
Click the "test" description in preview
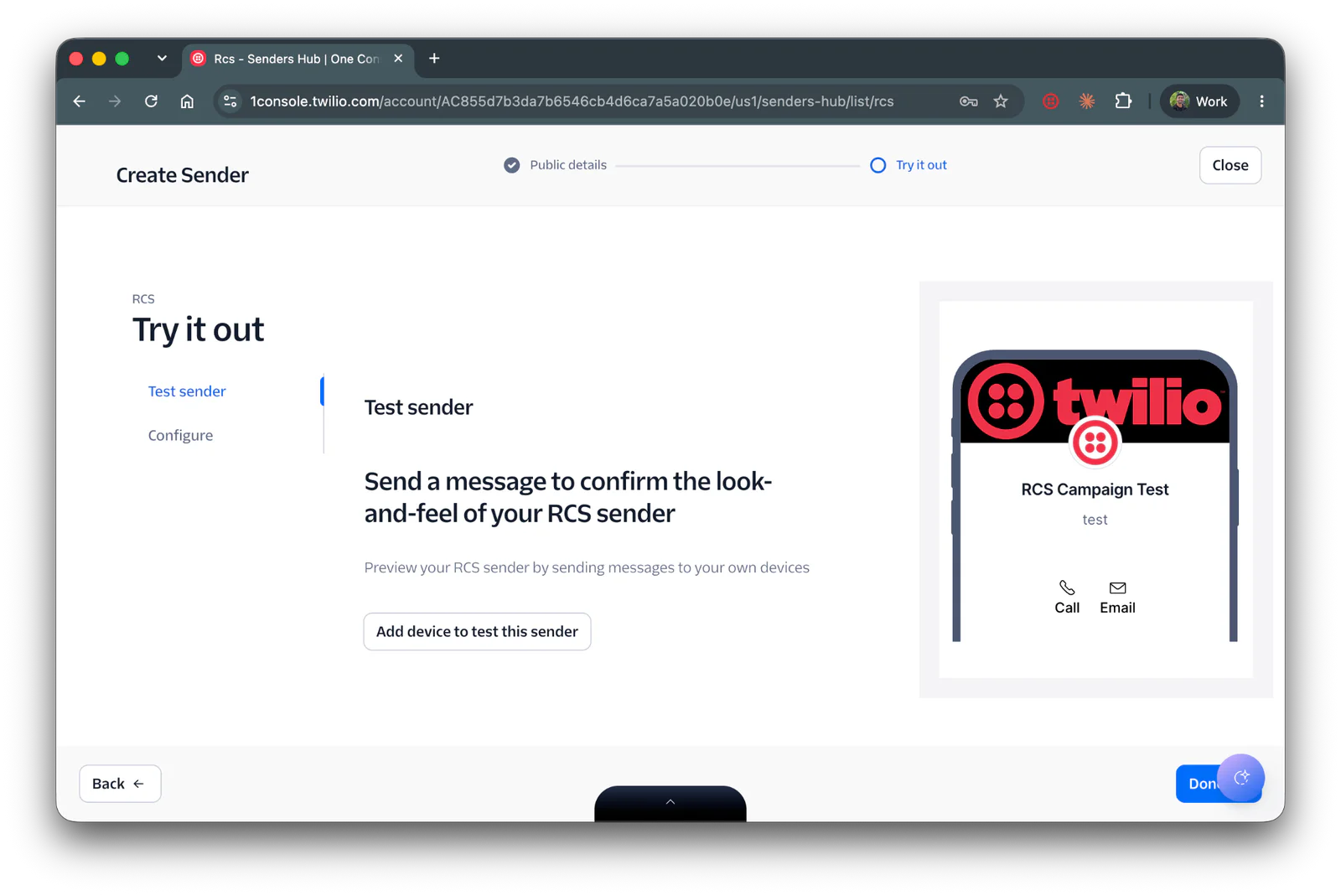coord(1095,520)
